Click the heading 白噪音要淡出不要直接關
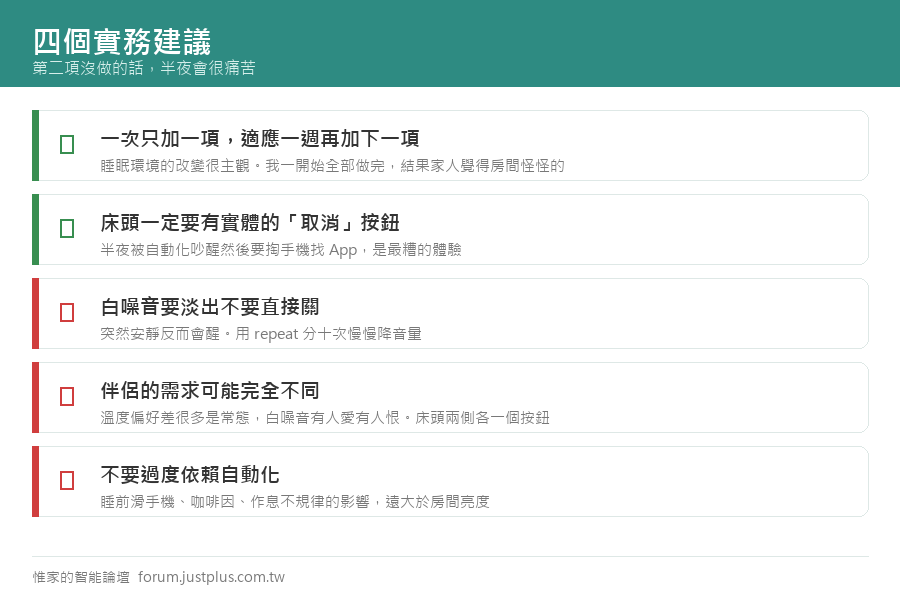 pos(210,307)
